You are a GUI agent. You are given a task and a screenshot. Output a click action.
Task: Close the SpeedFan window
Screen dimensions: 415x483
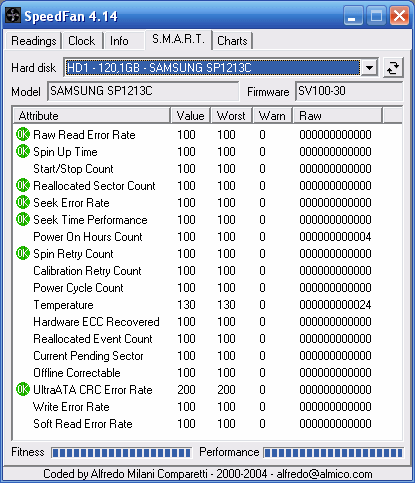click(399, 16)
